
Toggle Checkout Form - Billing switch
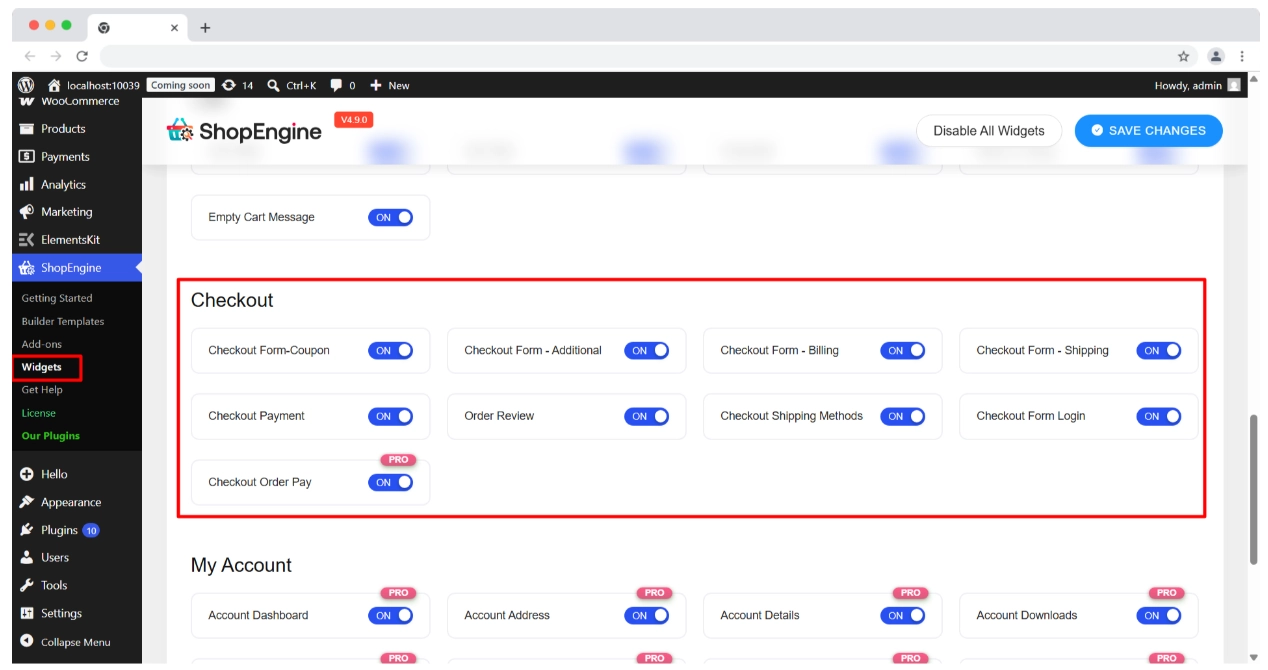tap(902, 350)
